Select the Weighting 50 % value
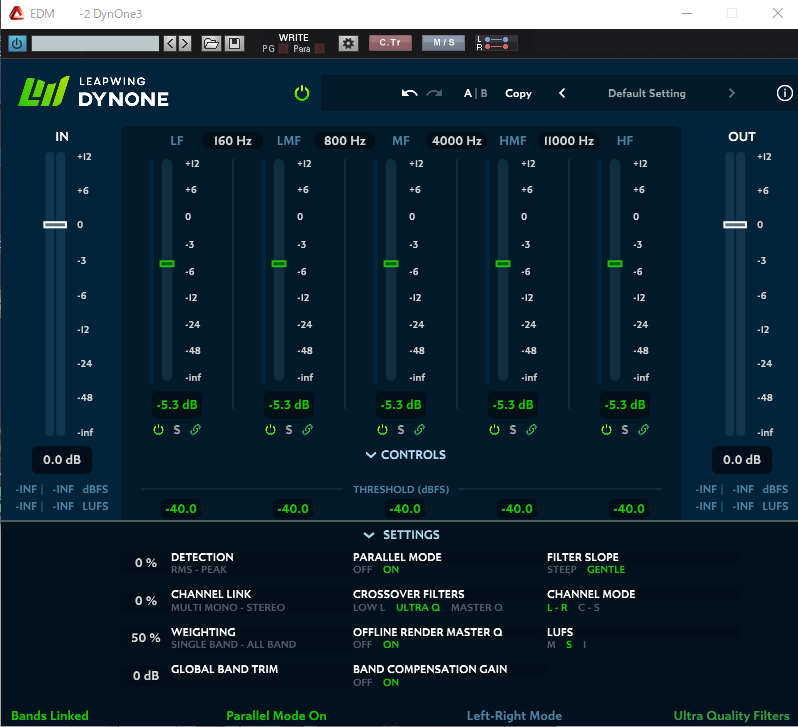Screen dimensions: 798x727 click(146, 637)
